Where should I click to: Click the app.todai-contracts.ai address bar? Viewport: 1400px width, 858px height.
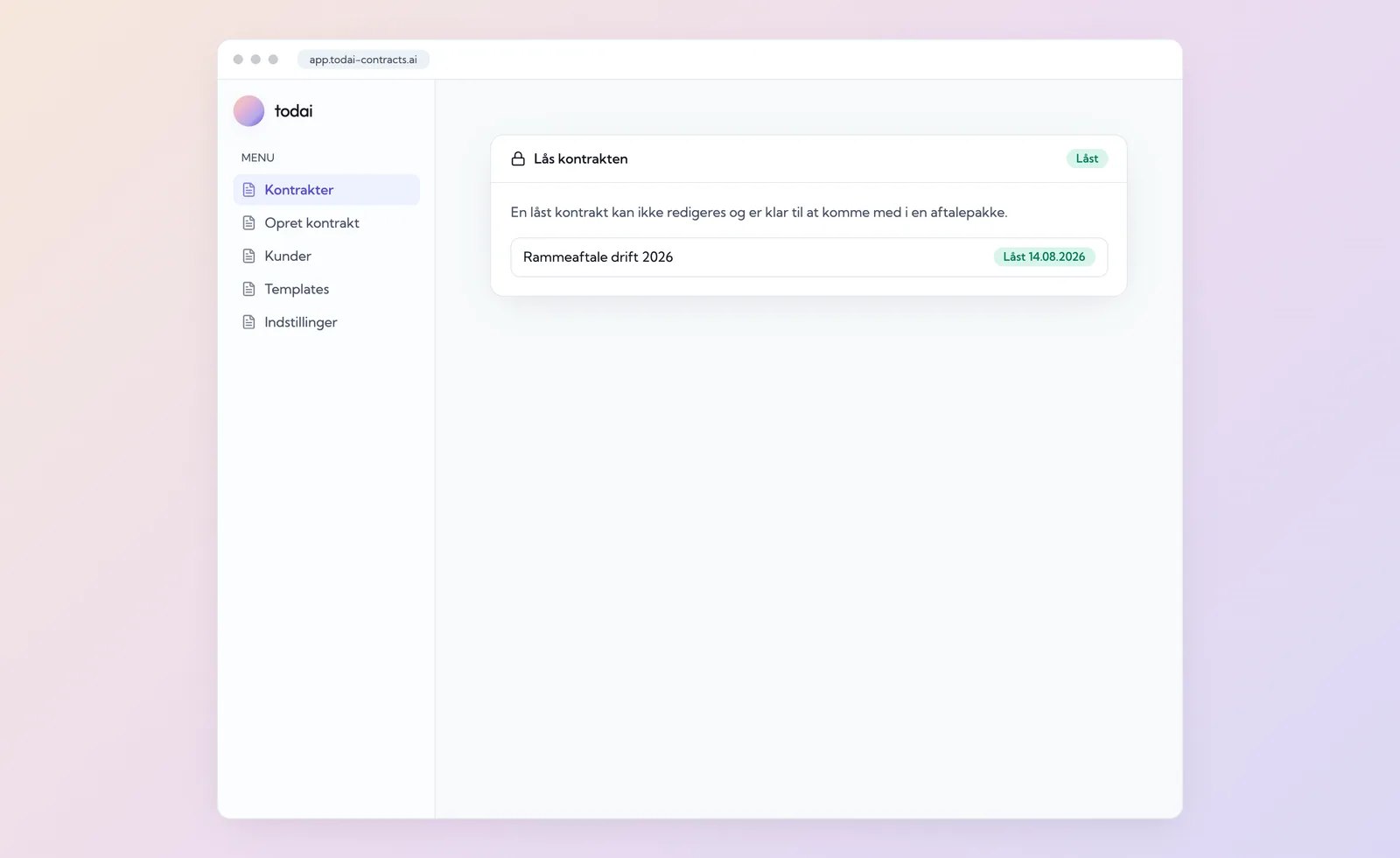pos(363,60)
